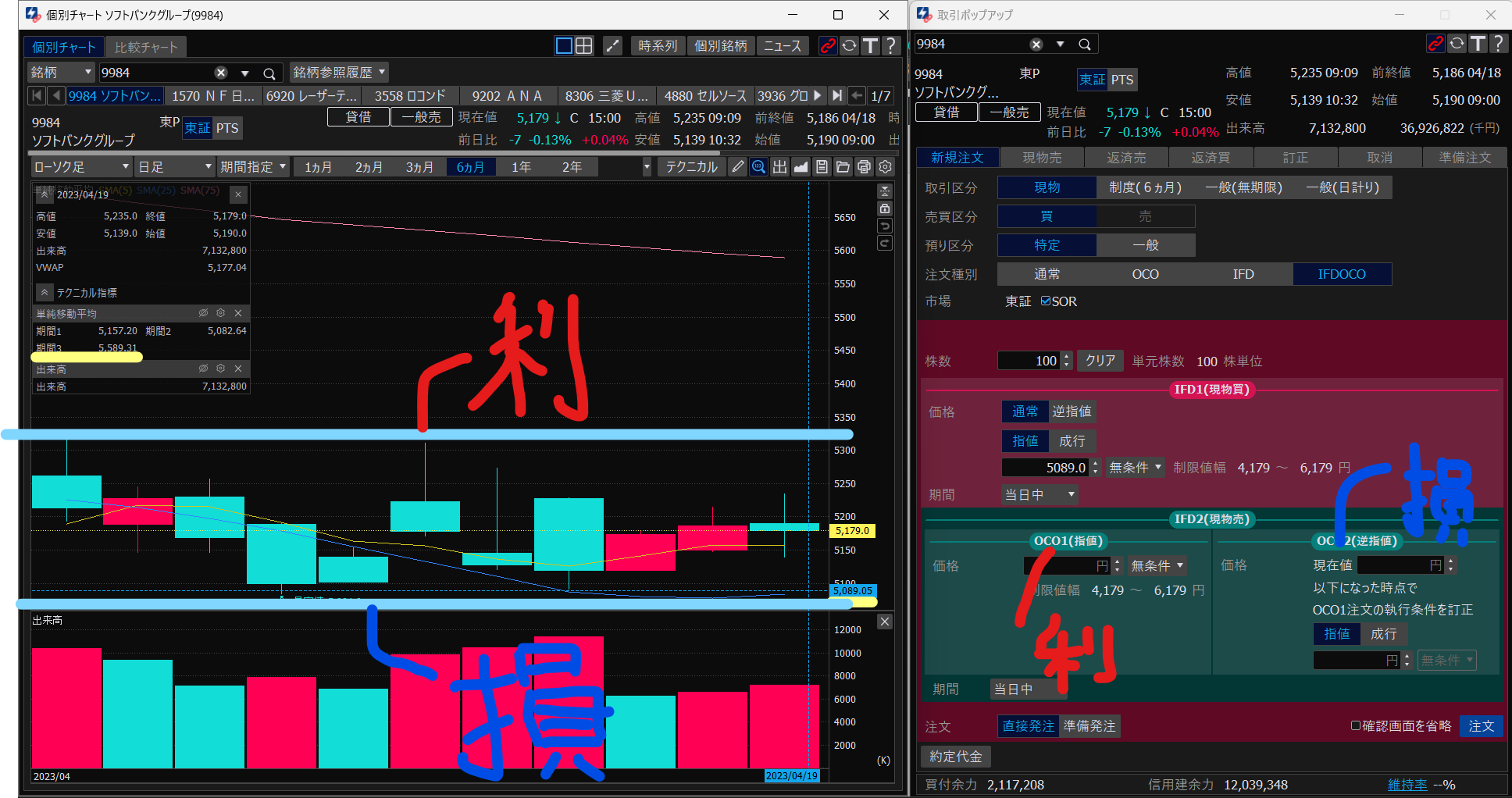Screen dimensions: 1512x798
Task: Click the クリア button next to share quantity
Action: tap(1100, 361)
